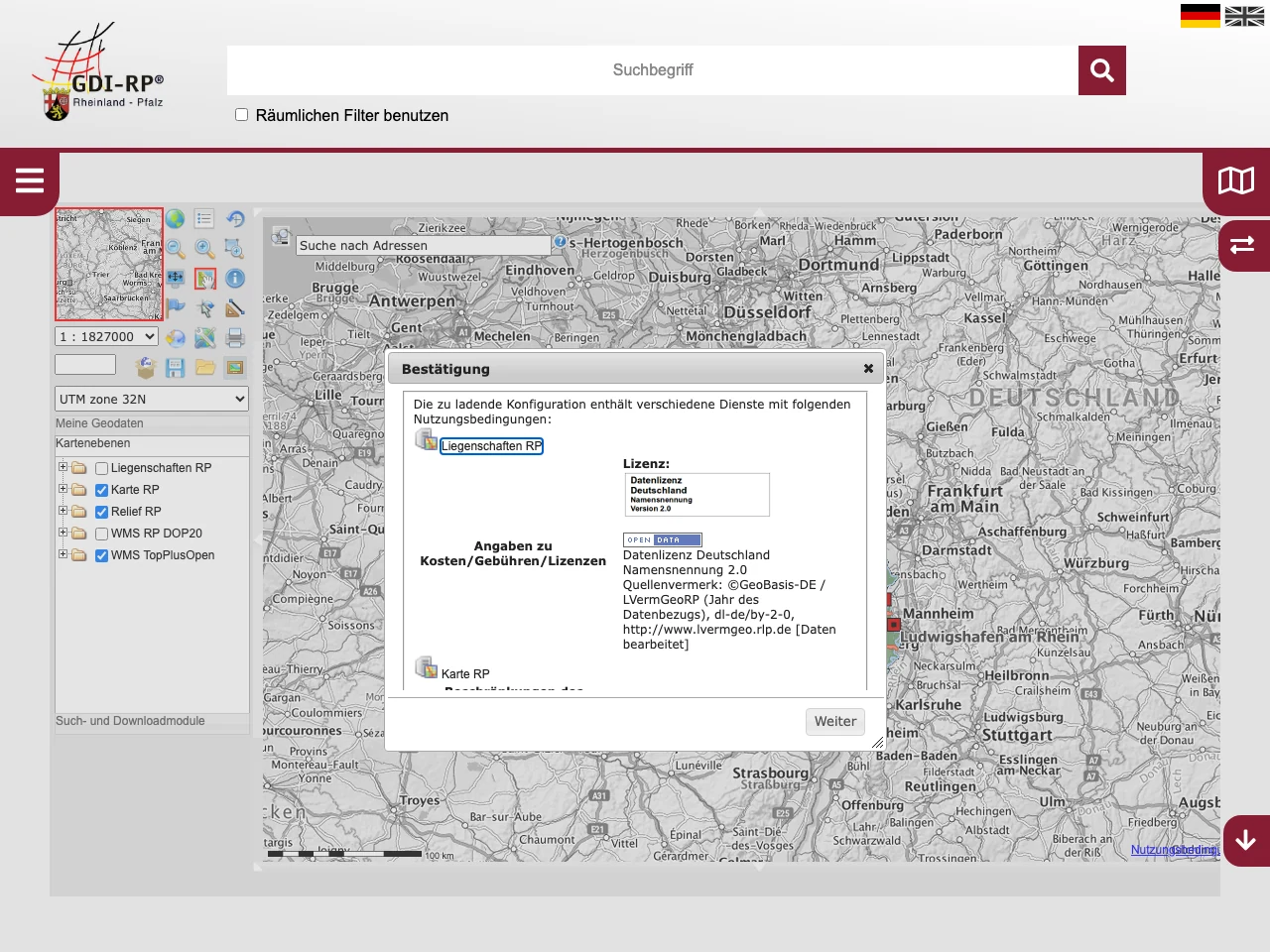Open the Nutzungsbedingungen link
The height and width of the screenshot is (952, 1270).
click(1175, 850)
